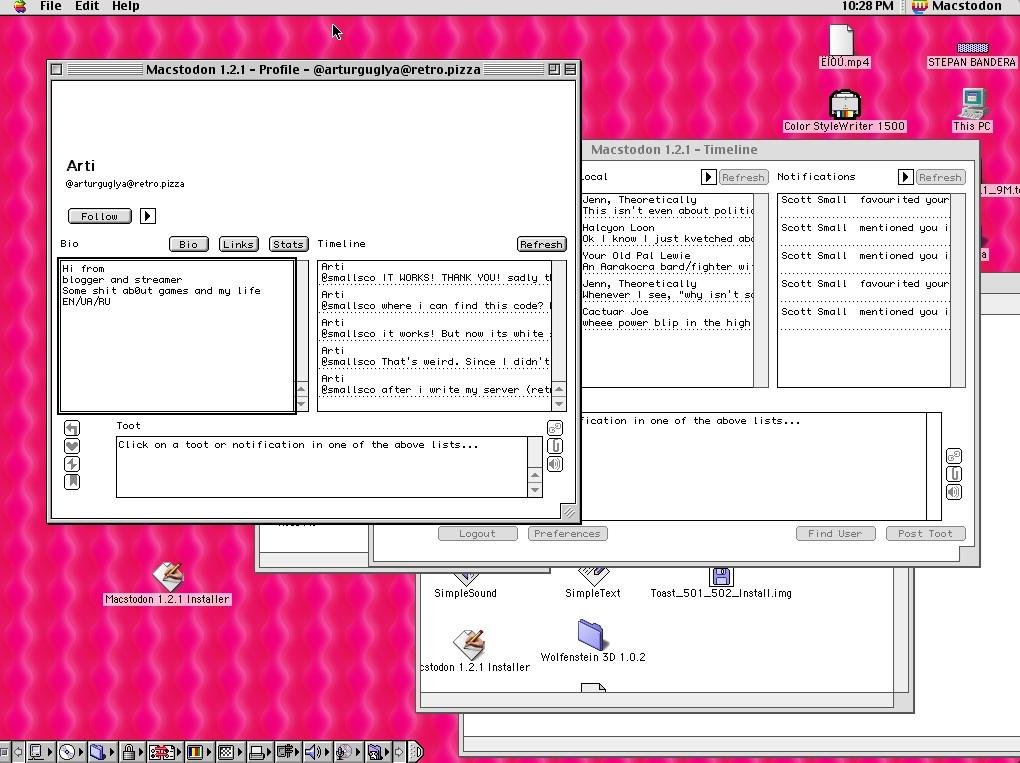1020x763 pixels.
Task: Click Bio box scroll up arrow
Action: point(301,390)
